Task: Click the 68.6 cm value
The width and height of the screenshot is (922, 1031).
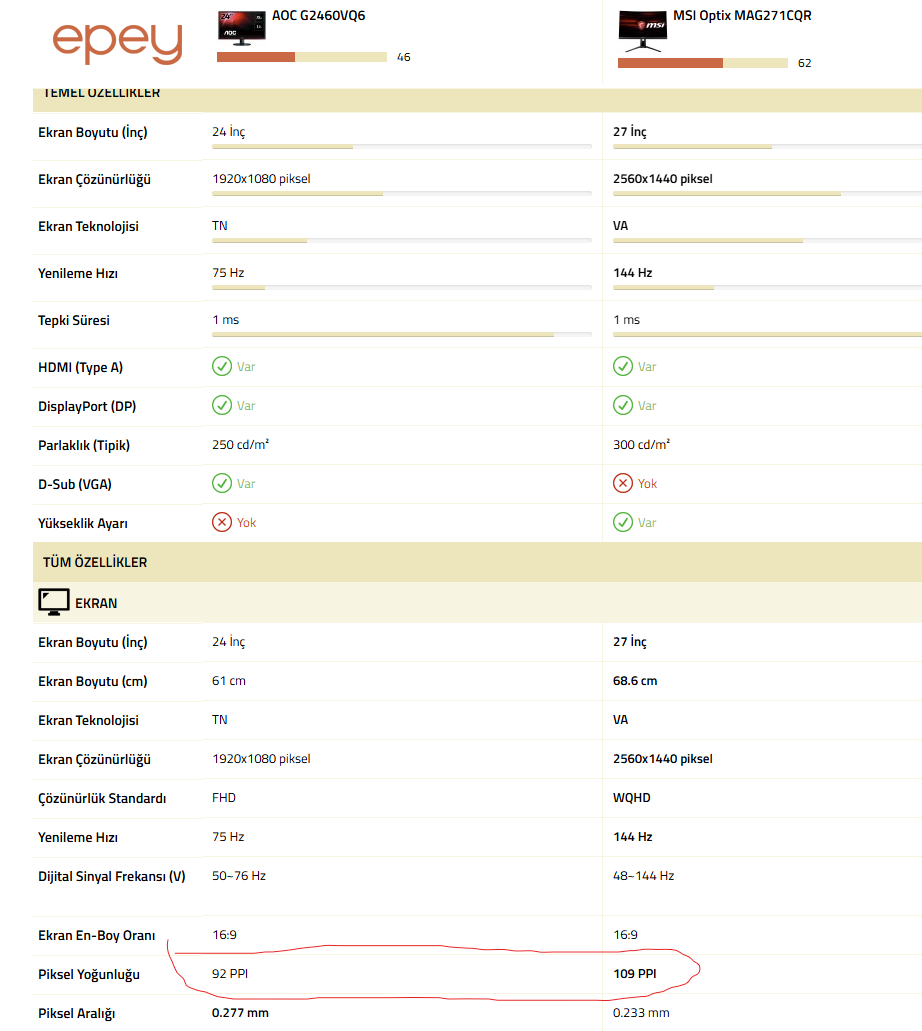Action: (635, 681)
